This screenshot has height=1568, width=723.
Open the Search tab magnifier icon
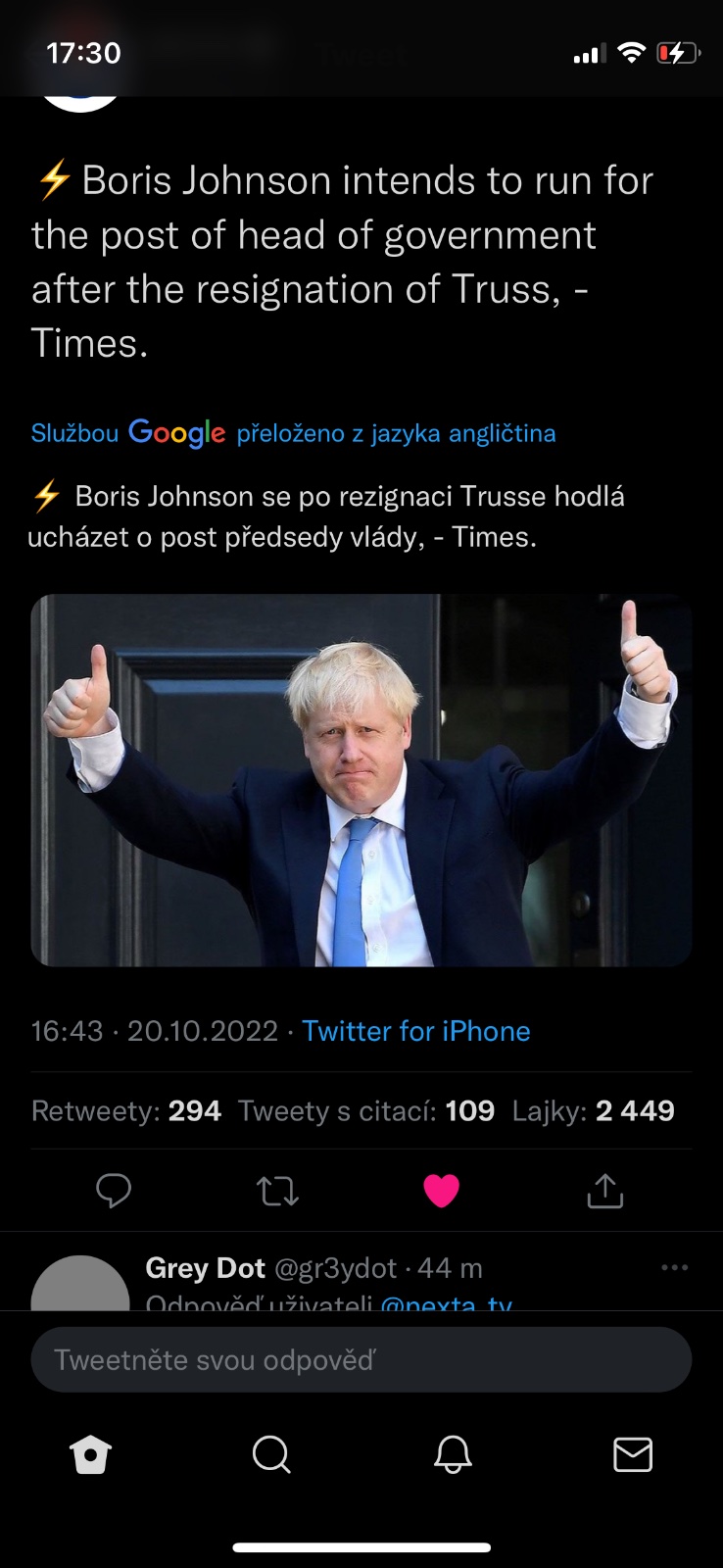coord(271,1454)
